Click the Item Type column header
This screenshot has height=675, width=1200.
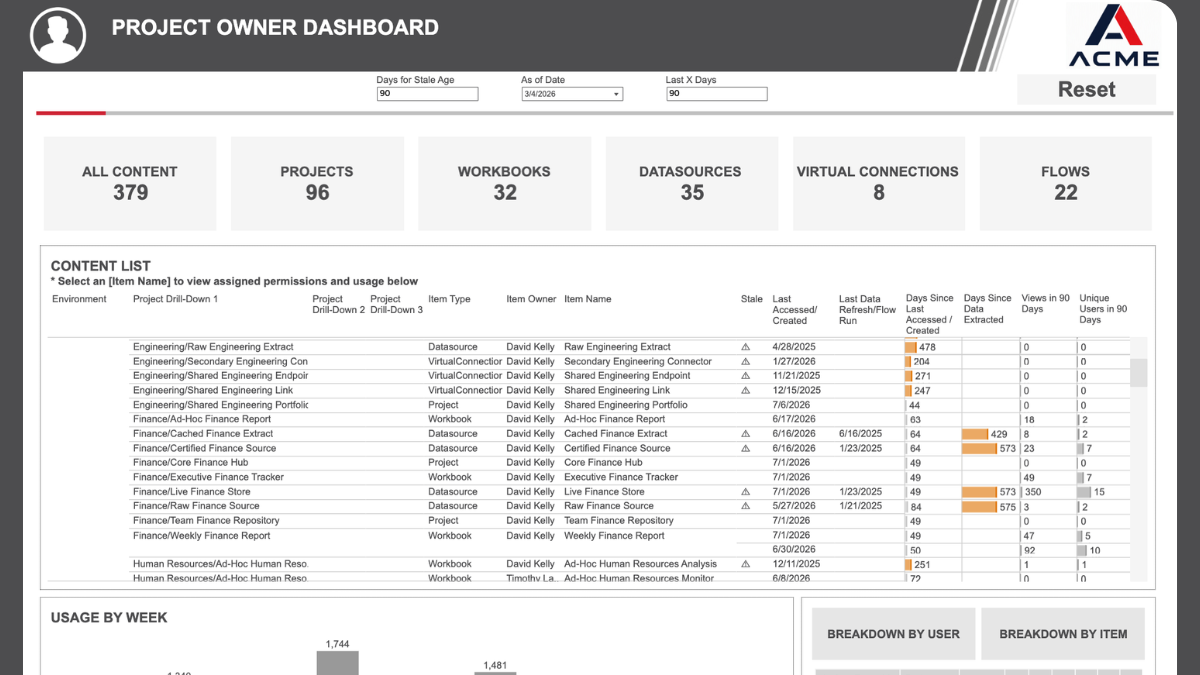tap(449, 299)
